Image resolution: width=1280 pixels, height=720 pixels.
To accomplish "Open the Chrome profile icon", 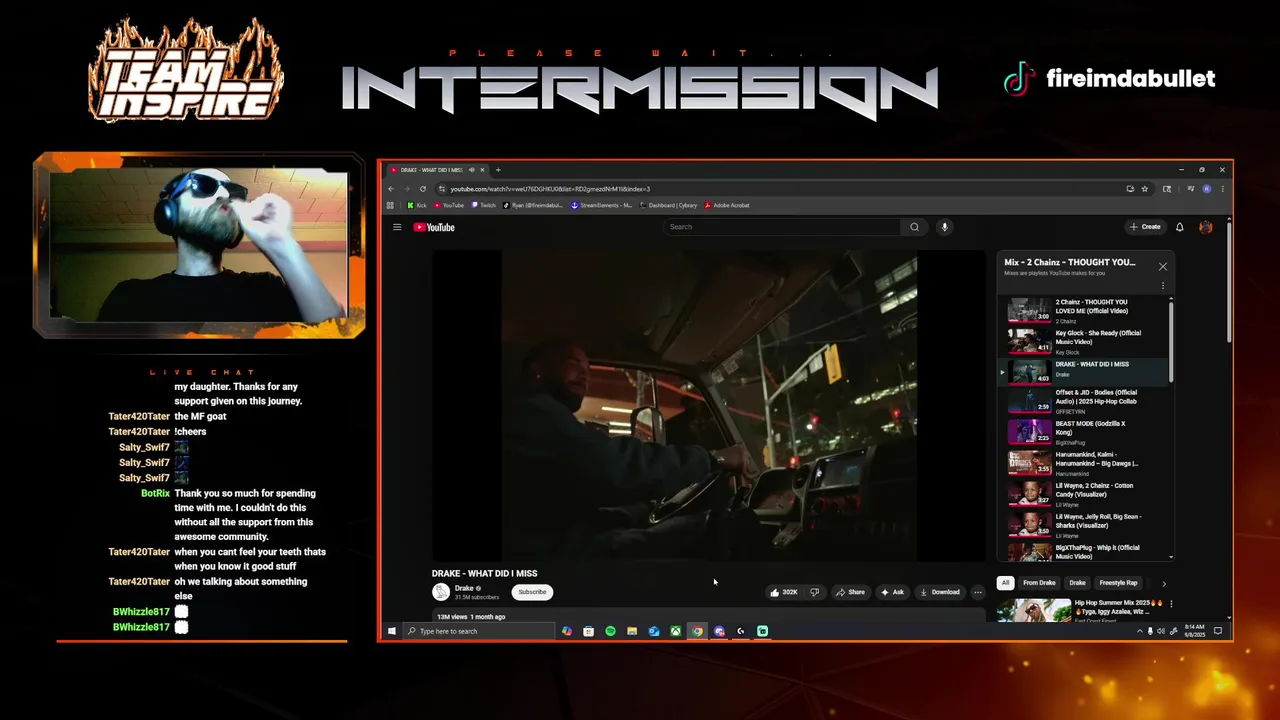I will pos(1207,189).
